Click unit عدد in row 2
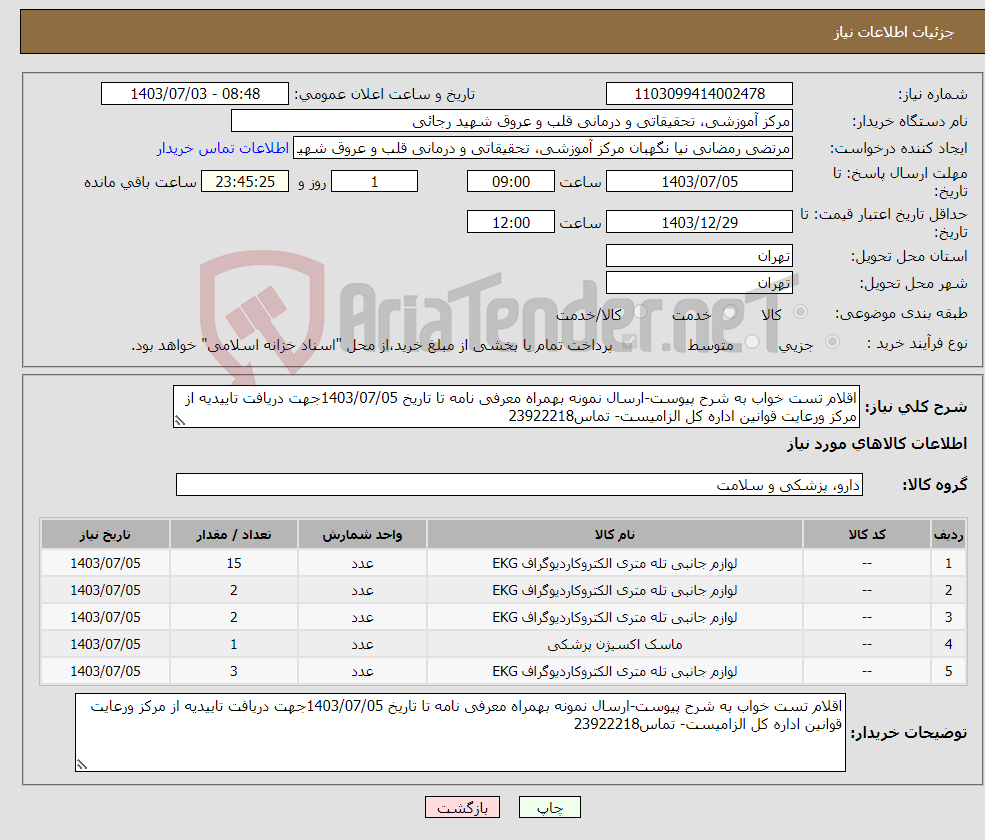Image resolution: width=985 pixels, height=840 pixels. [x=362, y=590]
